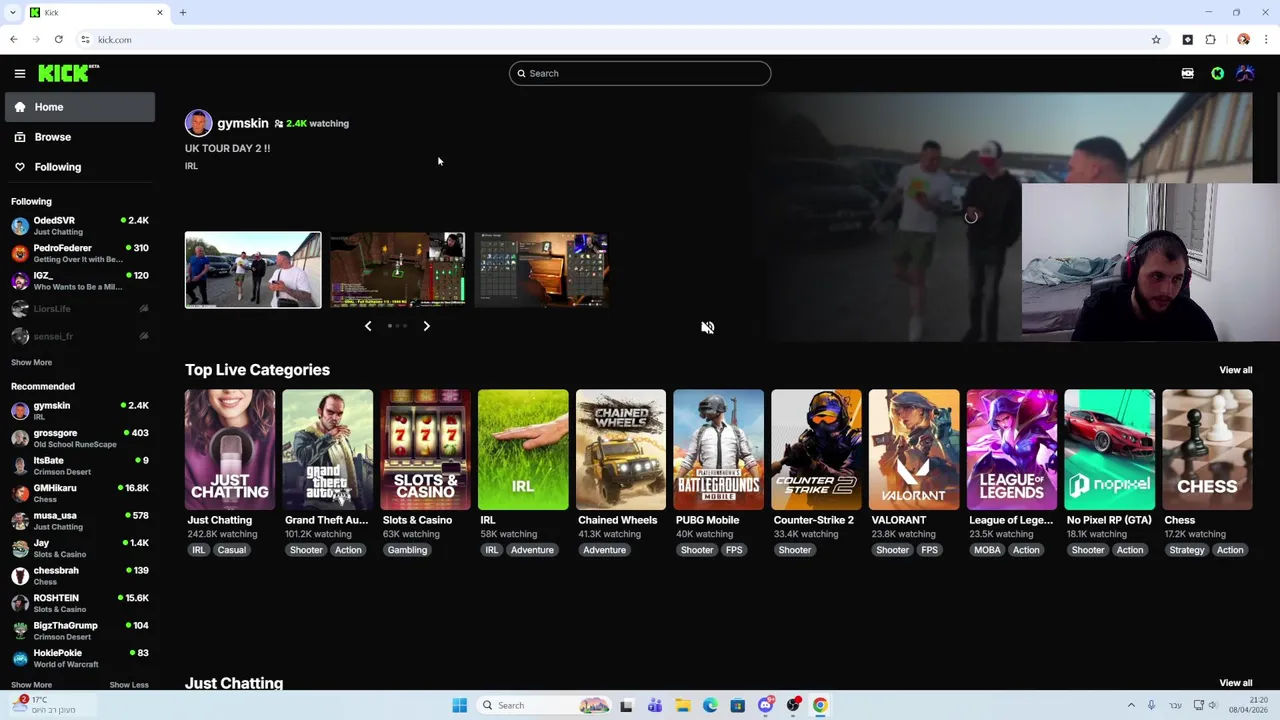The height and width of the screenshot is (720, 1280).
Task: Reload the page
Action: tap(59, 40)
